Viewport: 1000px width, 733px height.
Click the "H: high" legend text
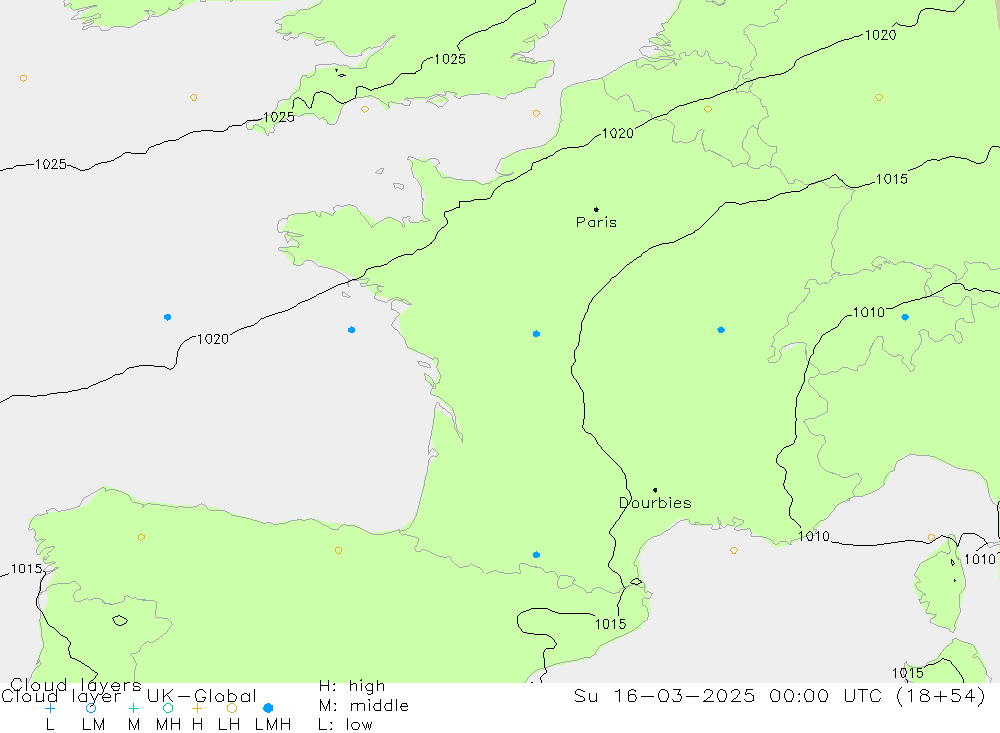point(352,686)
